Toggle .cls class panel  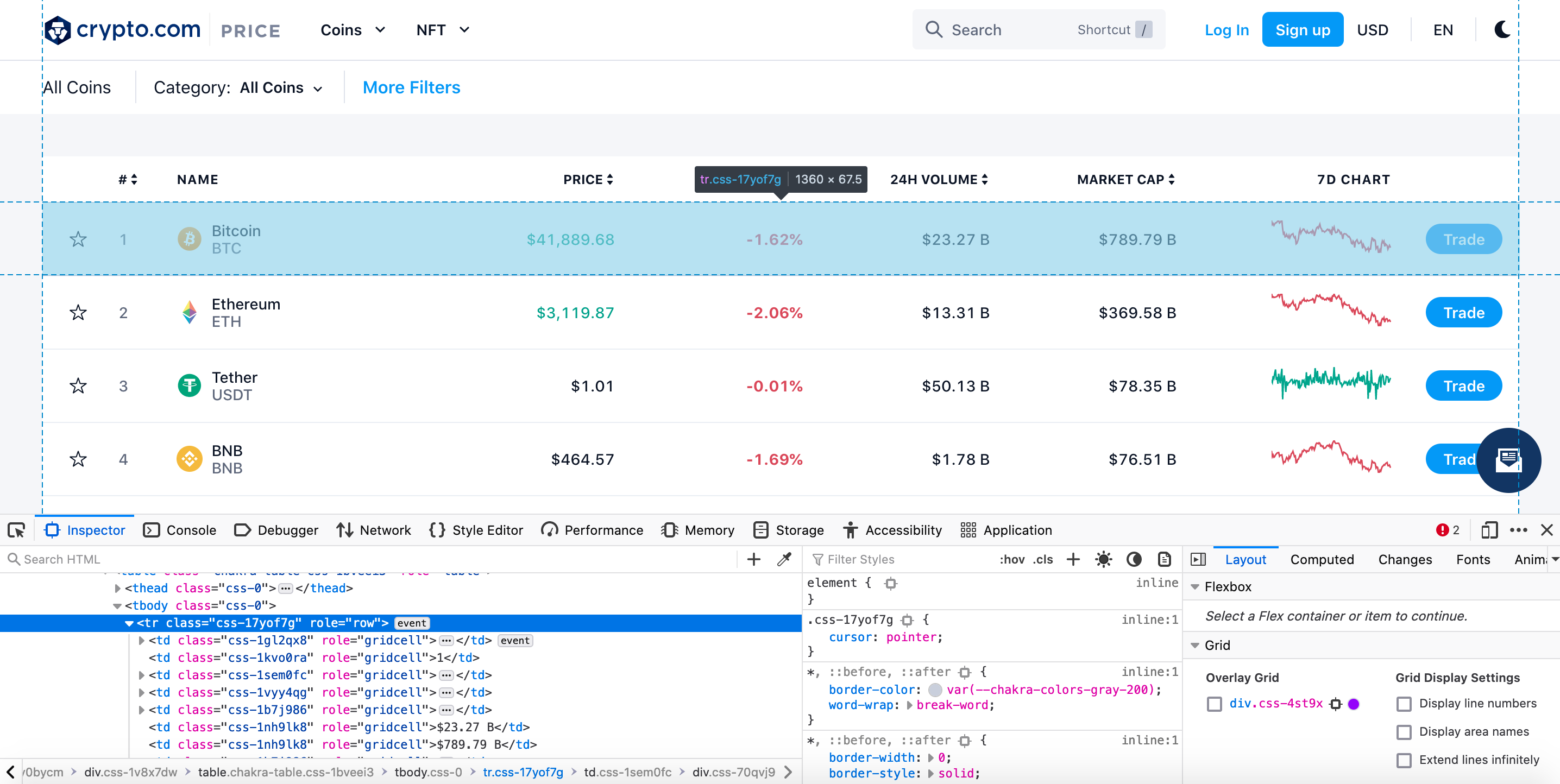[1043, 559]
